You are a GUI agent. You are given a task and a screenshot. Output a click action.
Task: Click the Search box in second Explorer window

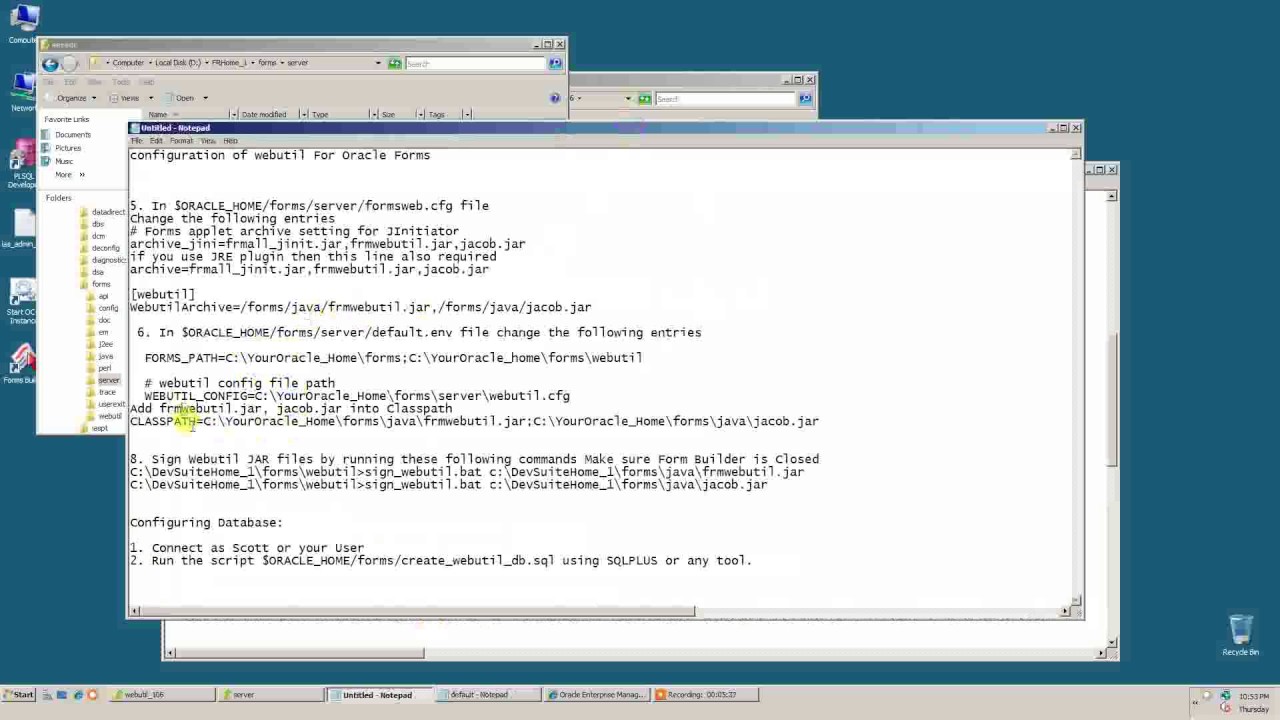pos(725,98)
